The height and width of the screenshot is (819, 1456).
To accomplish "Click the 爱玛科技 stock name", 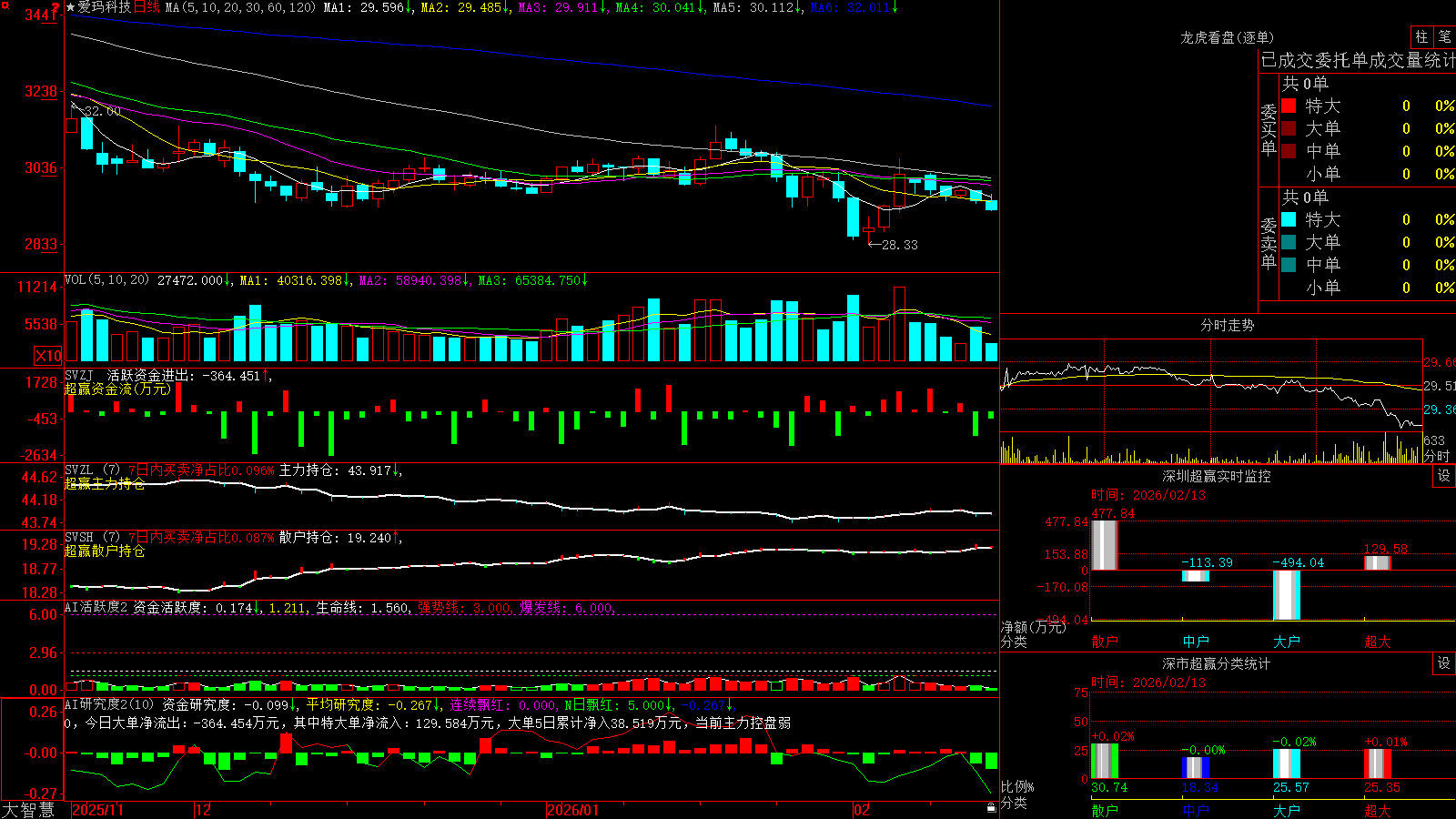I will (105, 7).
